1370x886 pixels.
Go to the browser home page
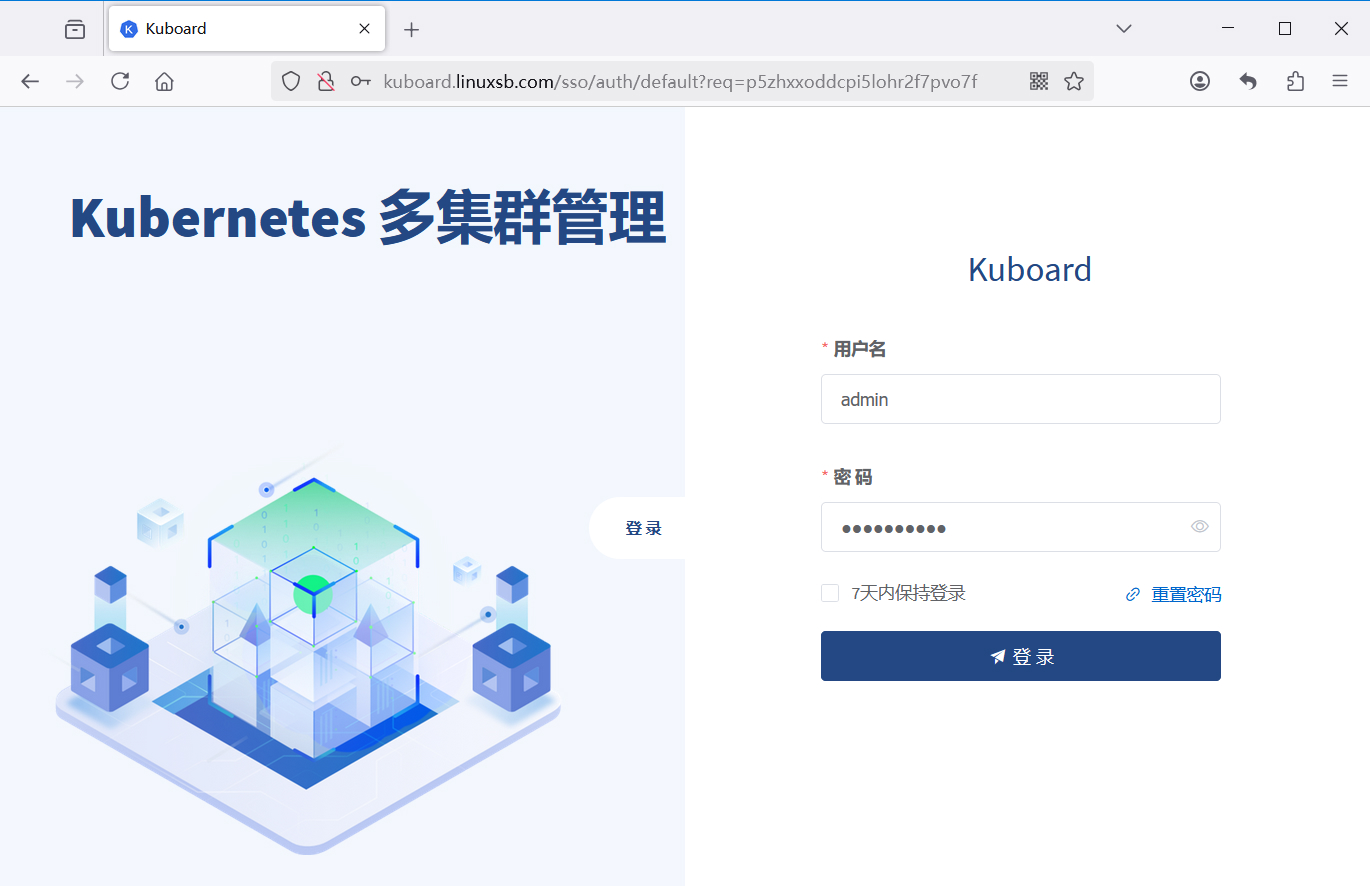pyautogui.click(x=164, y=81)
